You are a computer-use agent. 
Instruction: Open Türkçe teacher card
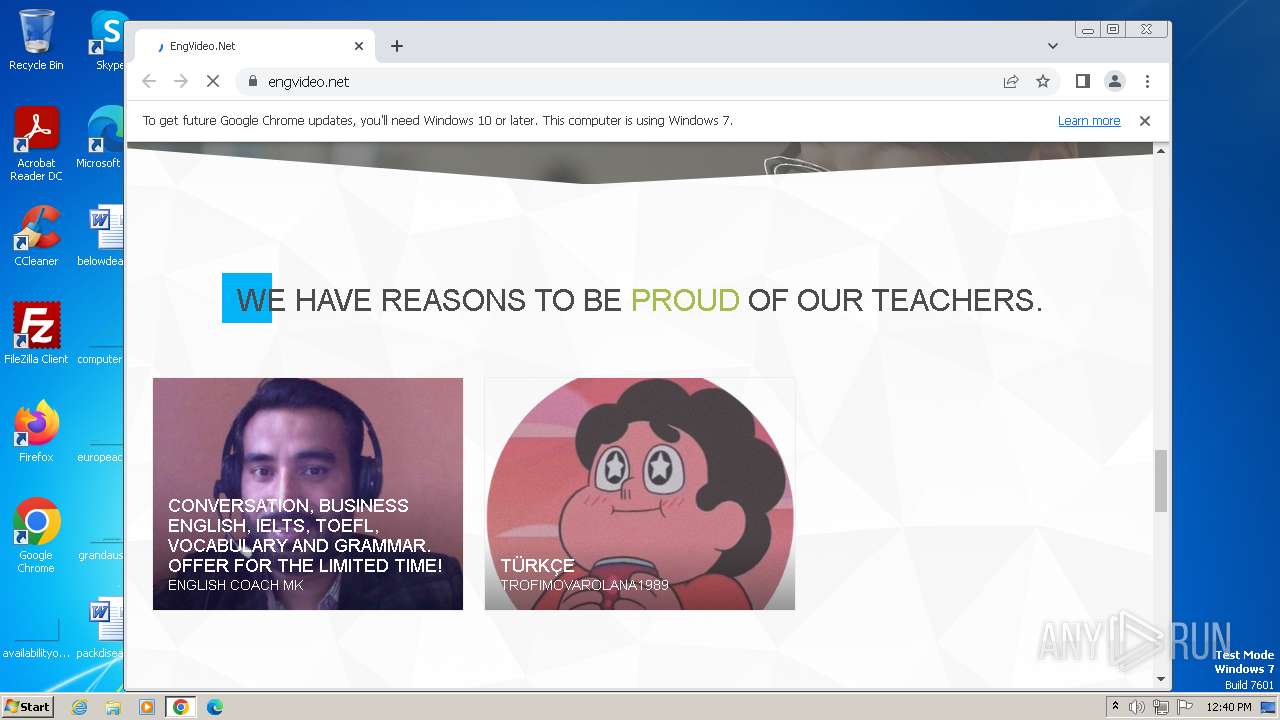click(640, 494)
